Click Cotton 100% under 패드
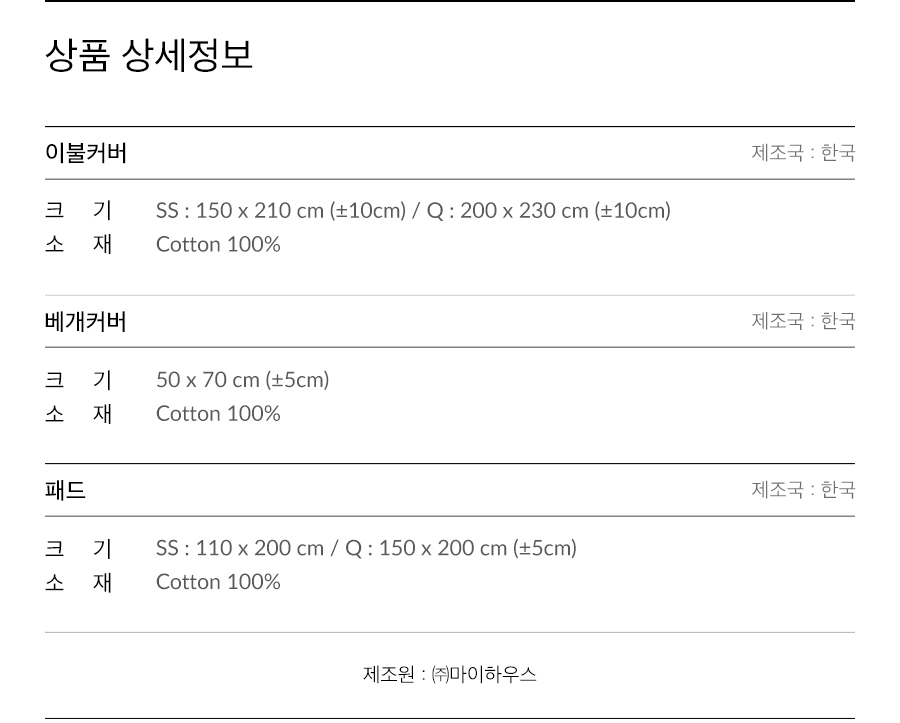 coord(218,582)
